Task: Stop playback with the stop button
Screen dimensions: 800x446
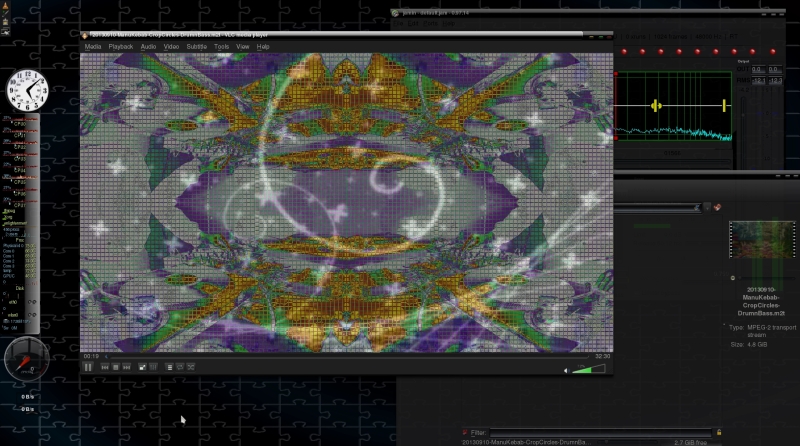Action: click(x=116, y=367)
